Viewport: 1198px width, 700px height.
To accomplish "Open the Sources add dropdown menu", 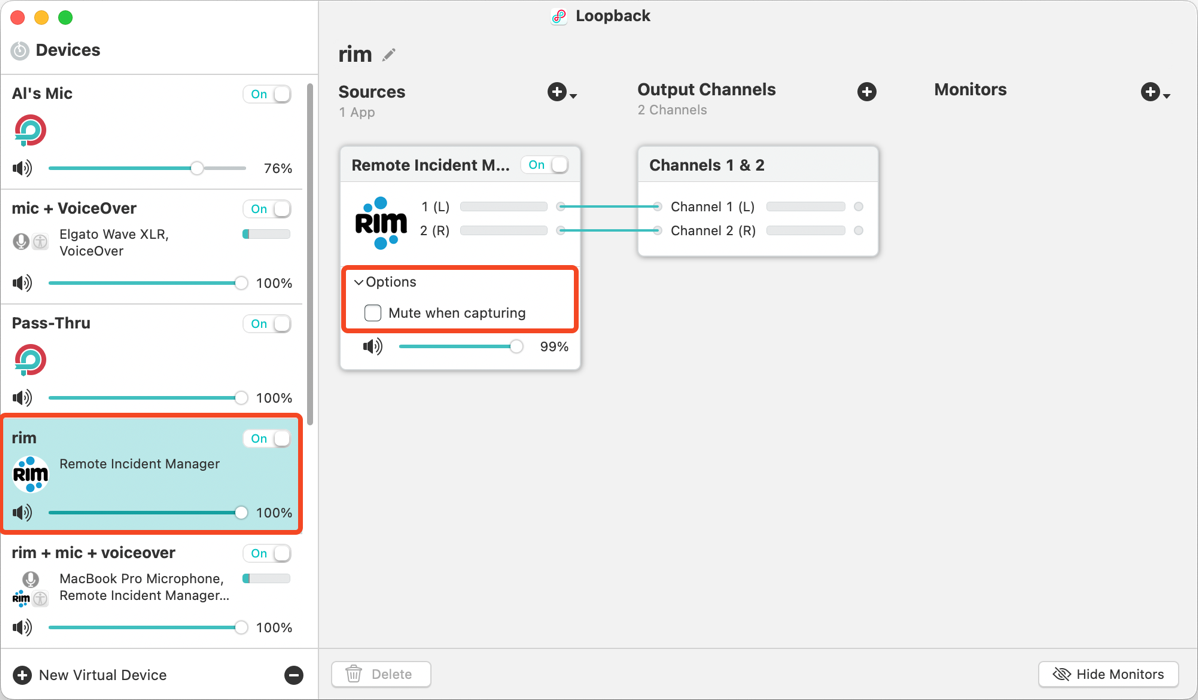I will (x=562, y=93).
